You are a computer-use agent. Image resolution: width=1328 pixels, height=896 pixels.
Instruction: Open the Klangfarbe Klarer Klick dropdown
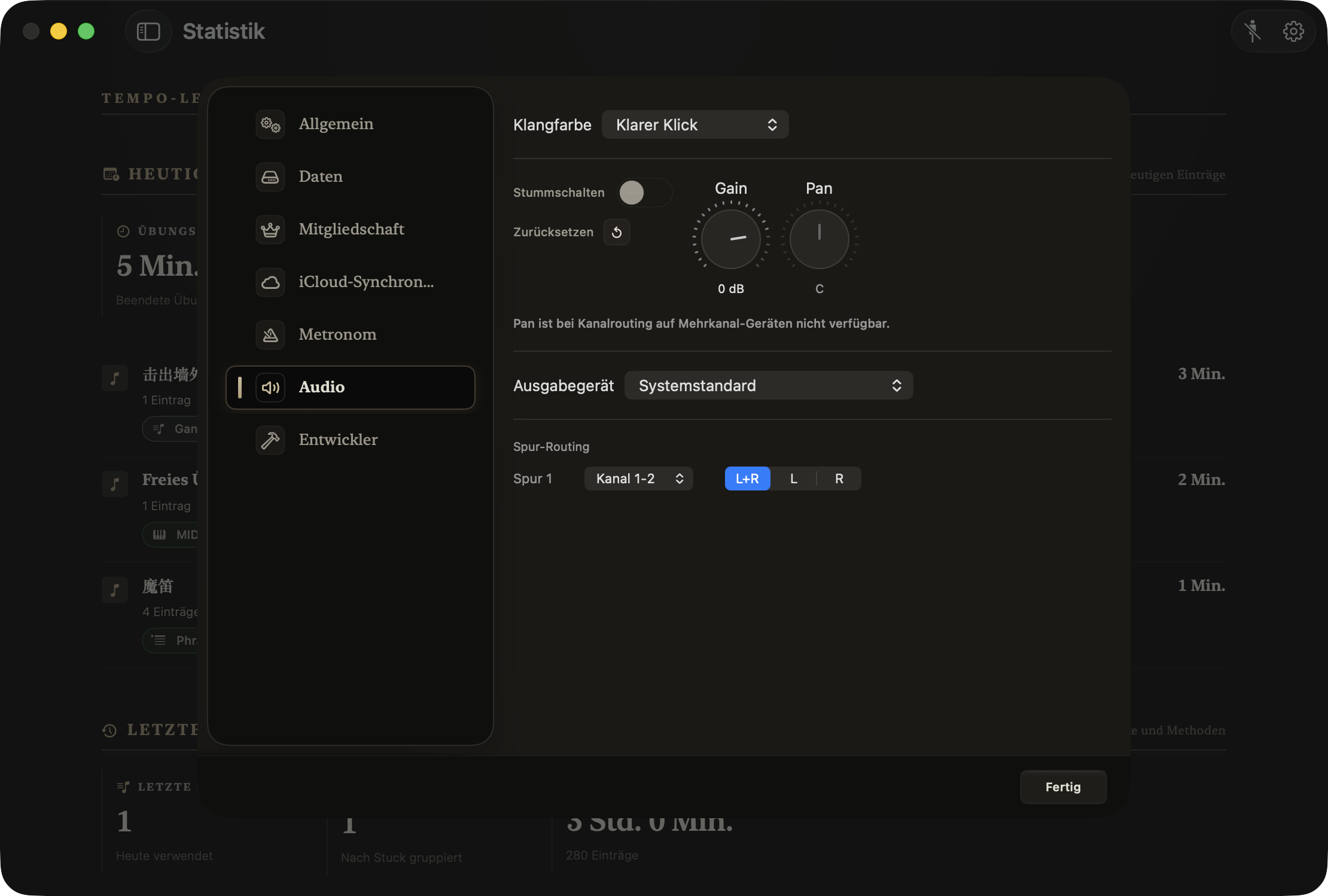(695, 124)
